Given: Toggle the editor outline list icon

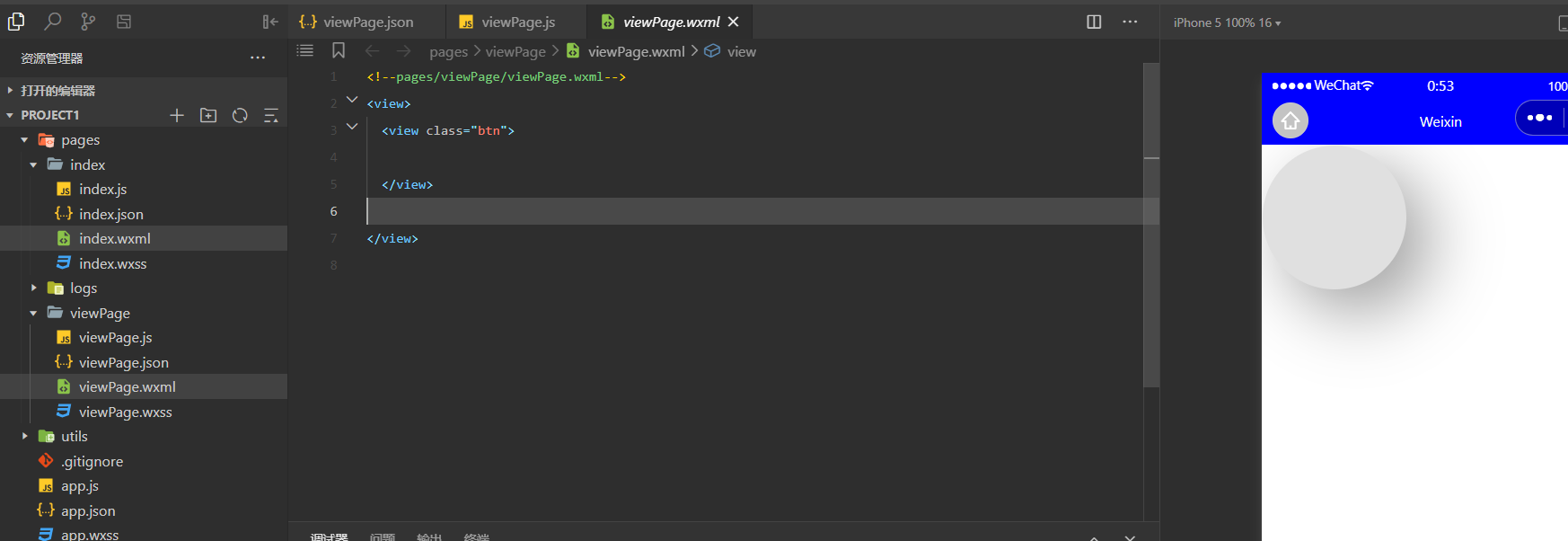Looking at the screenshot, I should click(305, 50).
